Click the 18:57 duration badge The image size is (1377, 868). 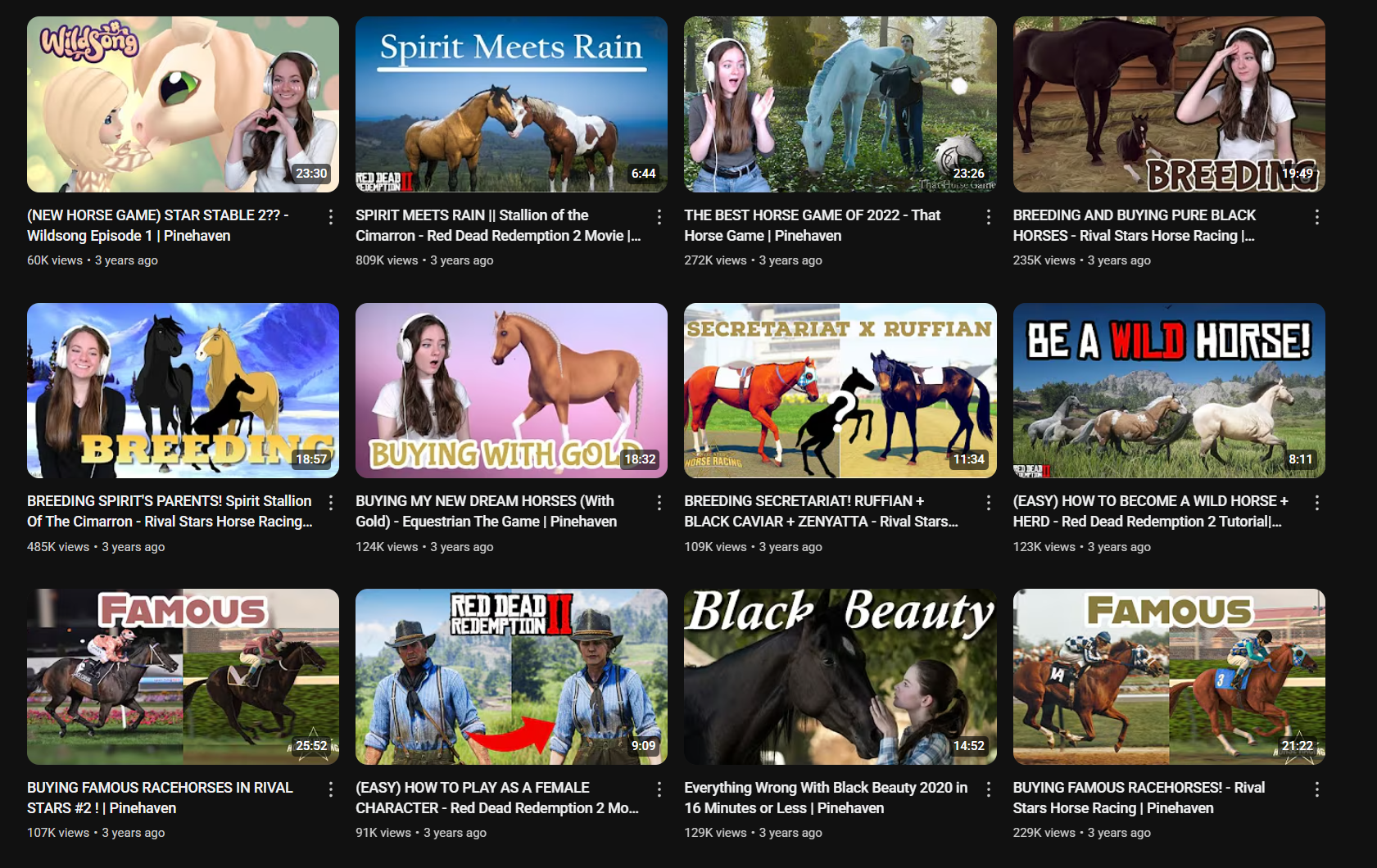[x=311, y=459]
